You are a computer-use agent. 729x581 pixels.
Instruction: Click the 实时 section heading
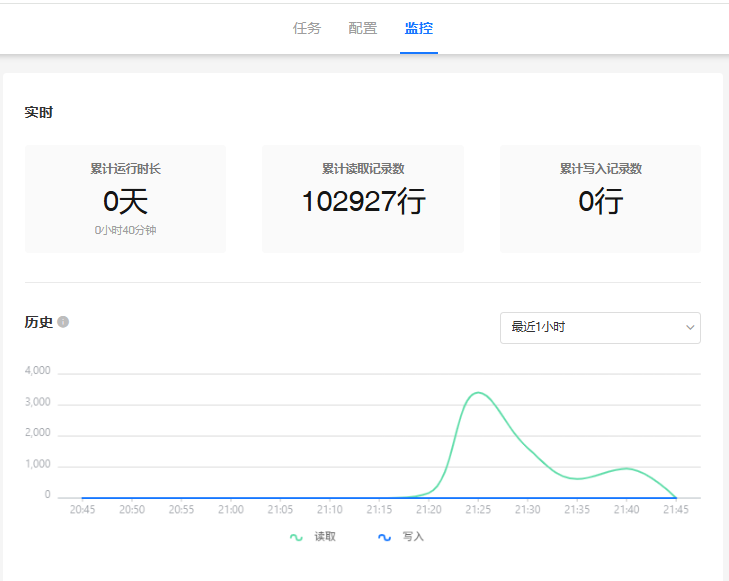tap(39, 112)
